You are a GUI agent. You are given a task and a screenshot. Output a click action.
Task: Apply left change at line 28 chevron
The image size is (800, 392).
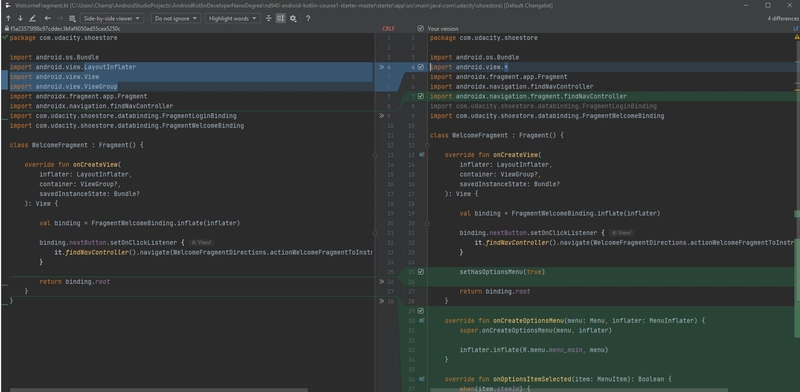pyautogui.click(x=381, y=301)
